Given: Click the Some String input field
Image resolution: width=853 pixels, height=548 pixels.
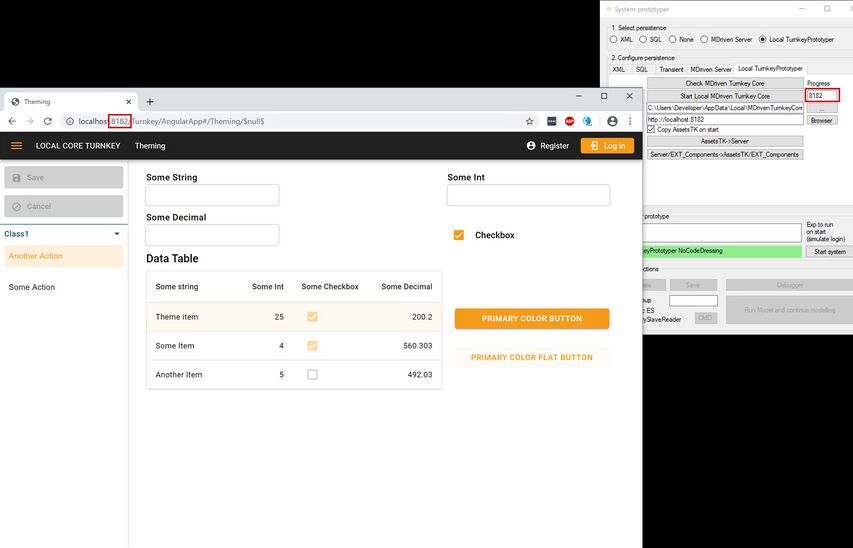Looking at the screenshot, I should [212, 196].
